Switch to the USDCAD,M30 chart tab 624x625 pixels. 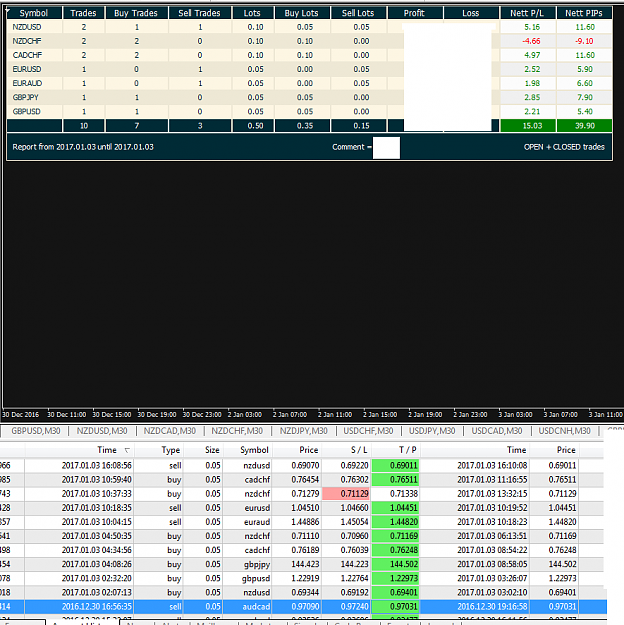coord(496,431)
